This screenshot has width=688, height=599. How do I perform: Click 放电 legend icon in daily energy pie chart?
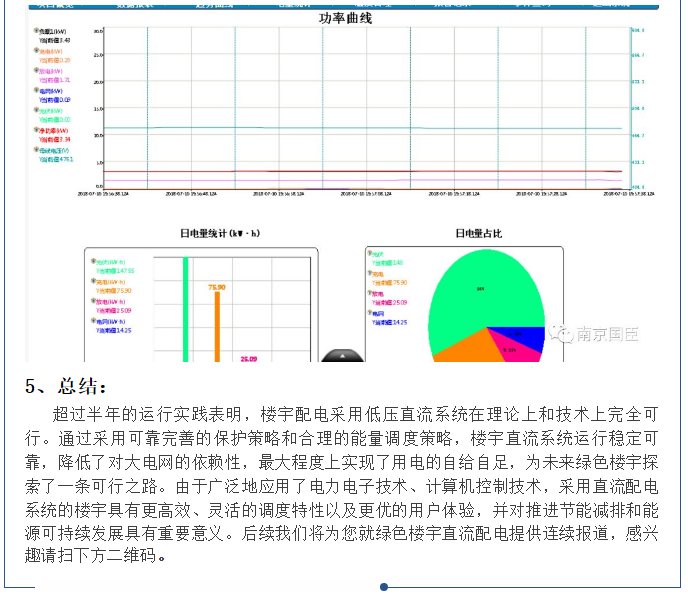tap(370, 294)
